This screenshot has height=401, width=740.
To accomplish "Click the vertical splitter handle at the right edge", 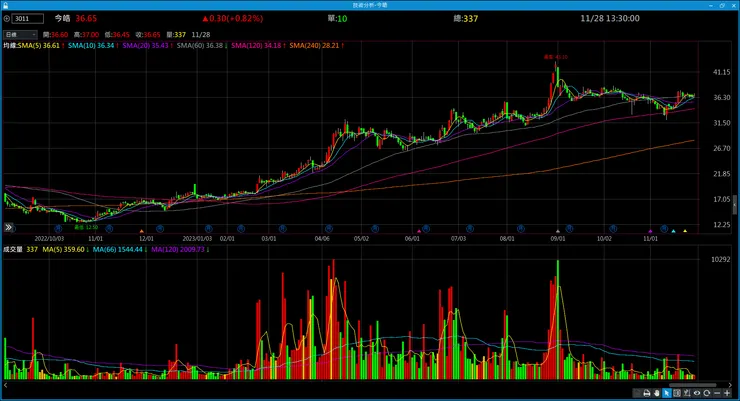I will coord(734,205).
